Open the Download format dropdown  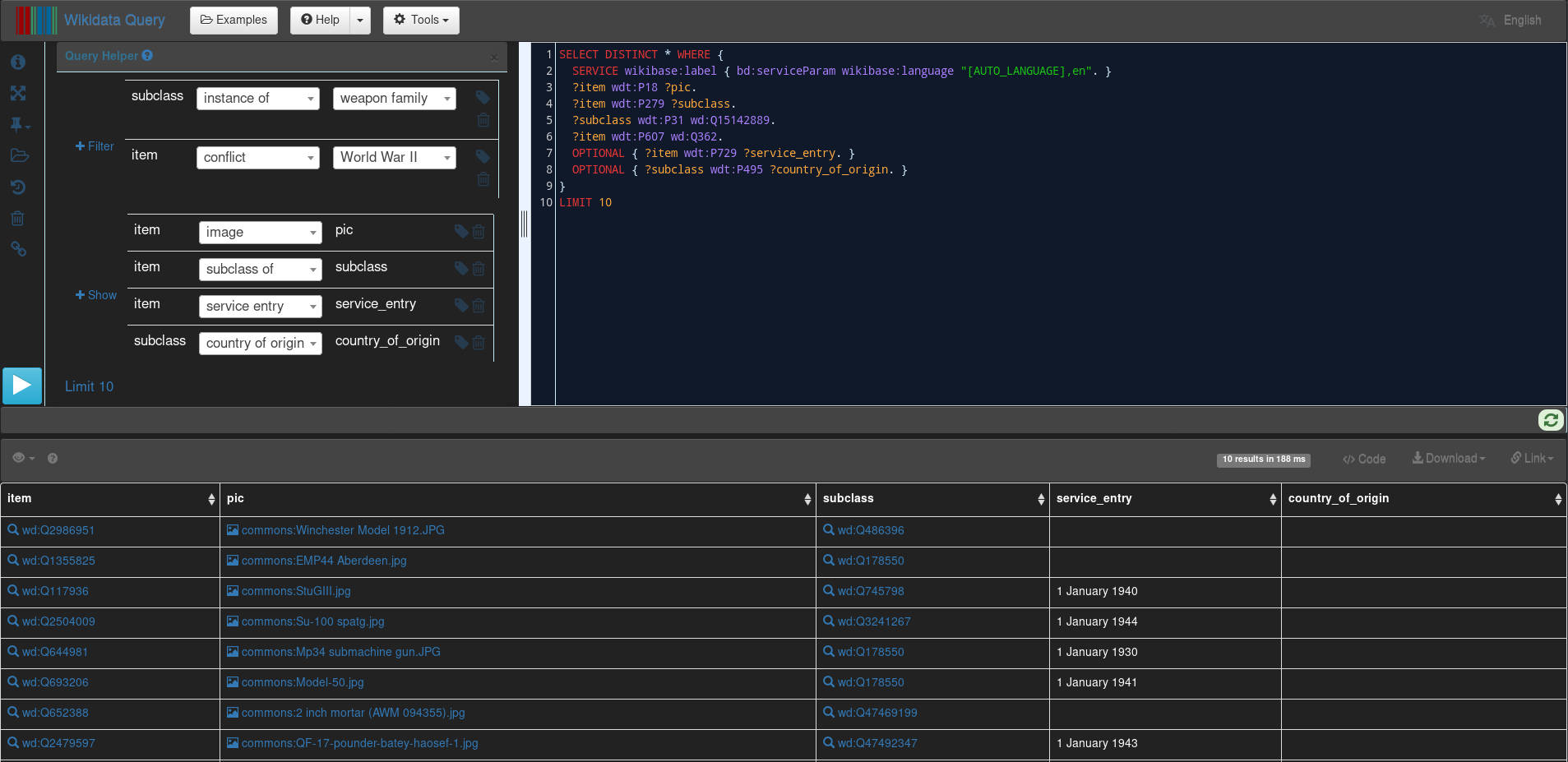[x=1448, y=458]
